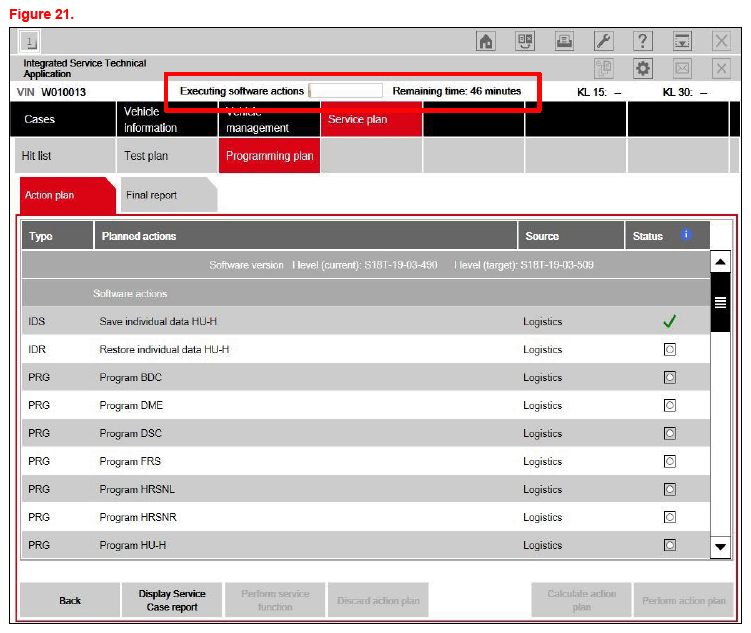Click the scrollbar thumb in action list
Image resolution: width=751 pixels, height=633 pixels.
pyautogui.click(x=720, y=303)
